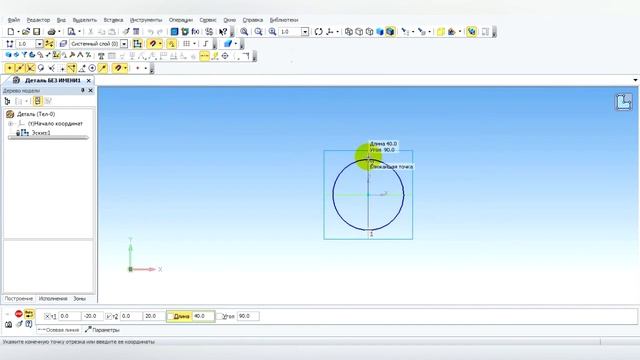Open an existing file
This screenshot has height=360, width=640.
coord(26,31)
